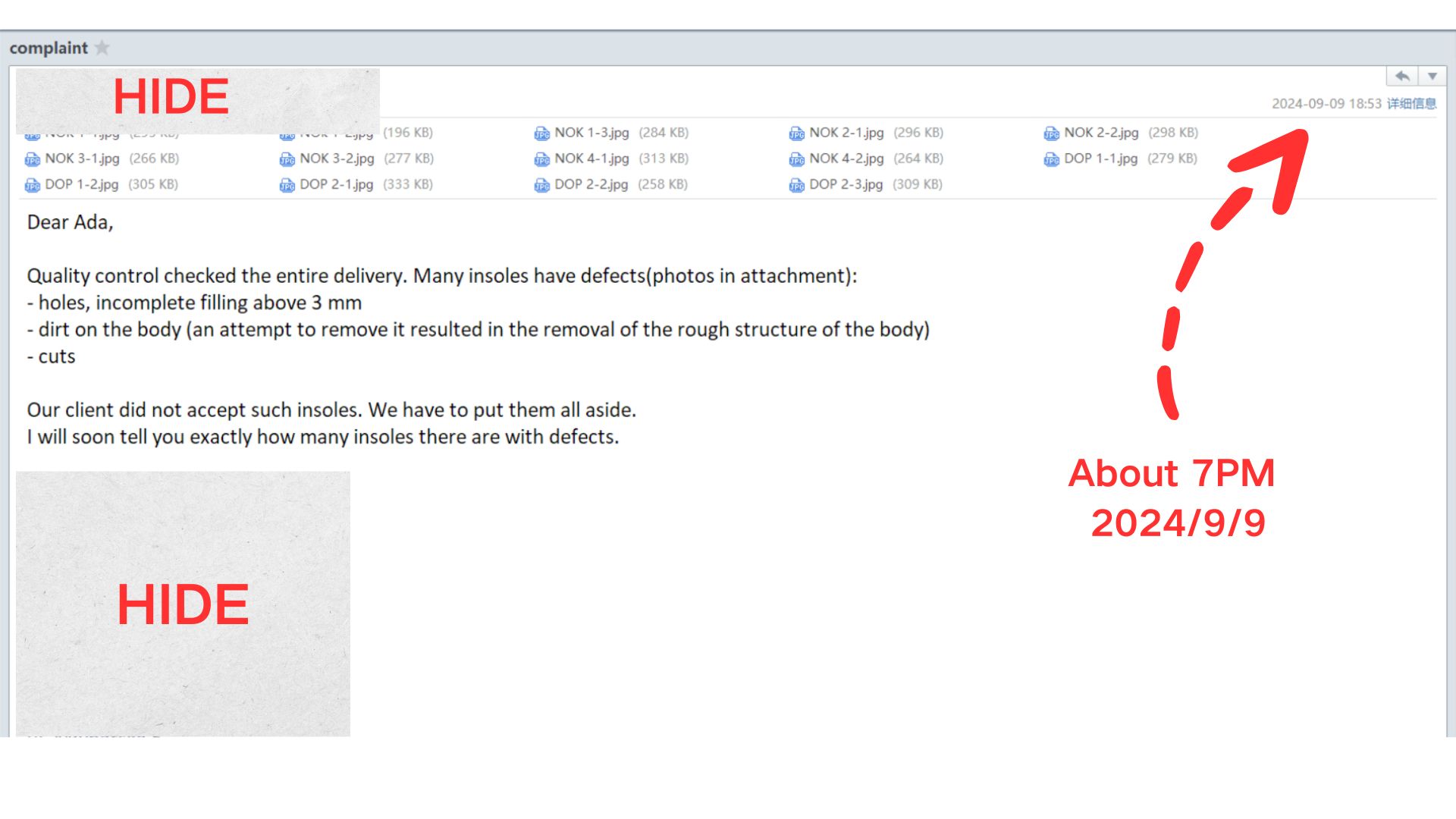Open attachment NOK 4-1.jpg
The image size is (1456, 819).
[x=591, y=158]
